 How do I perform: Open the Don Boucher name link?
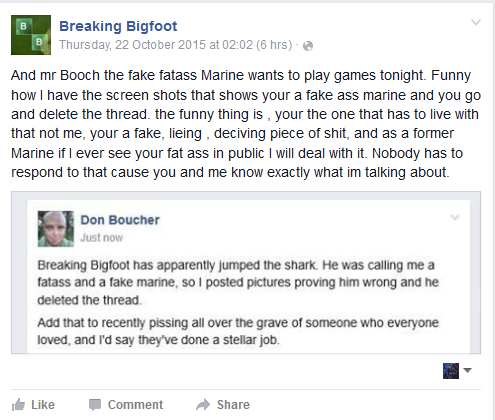(120, 220)
